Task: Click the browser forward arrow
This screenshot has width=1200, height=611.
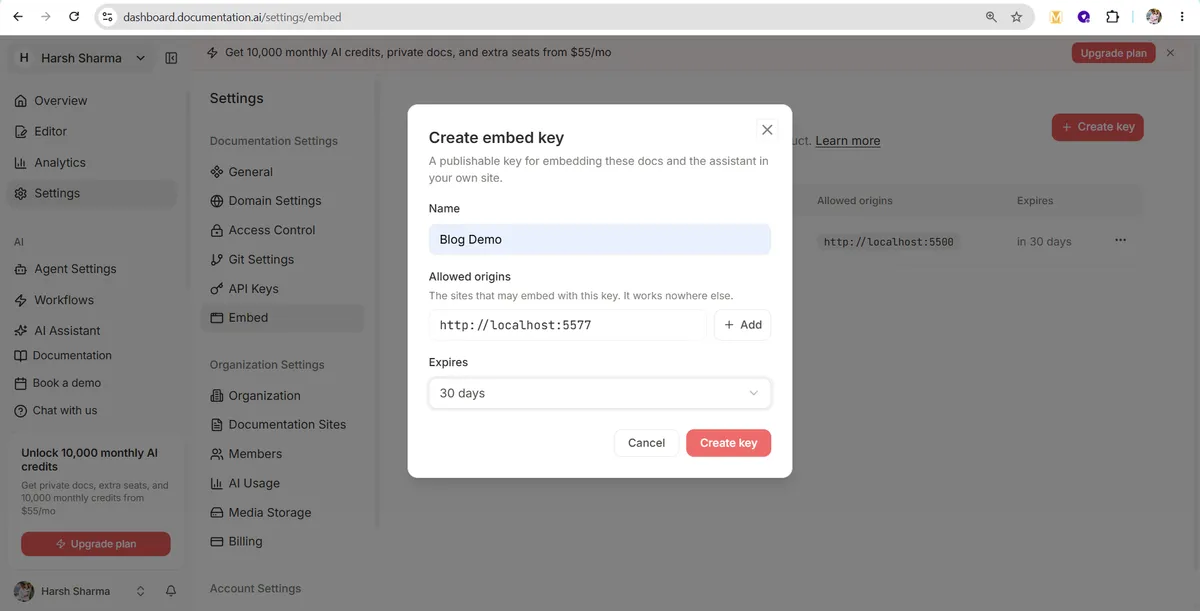Action: point(46,17)
